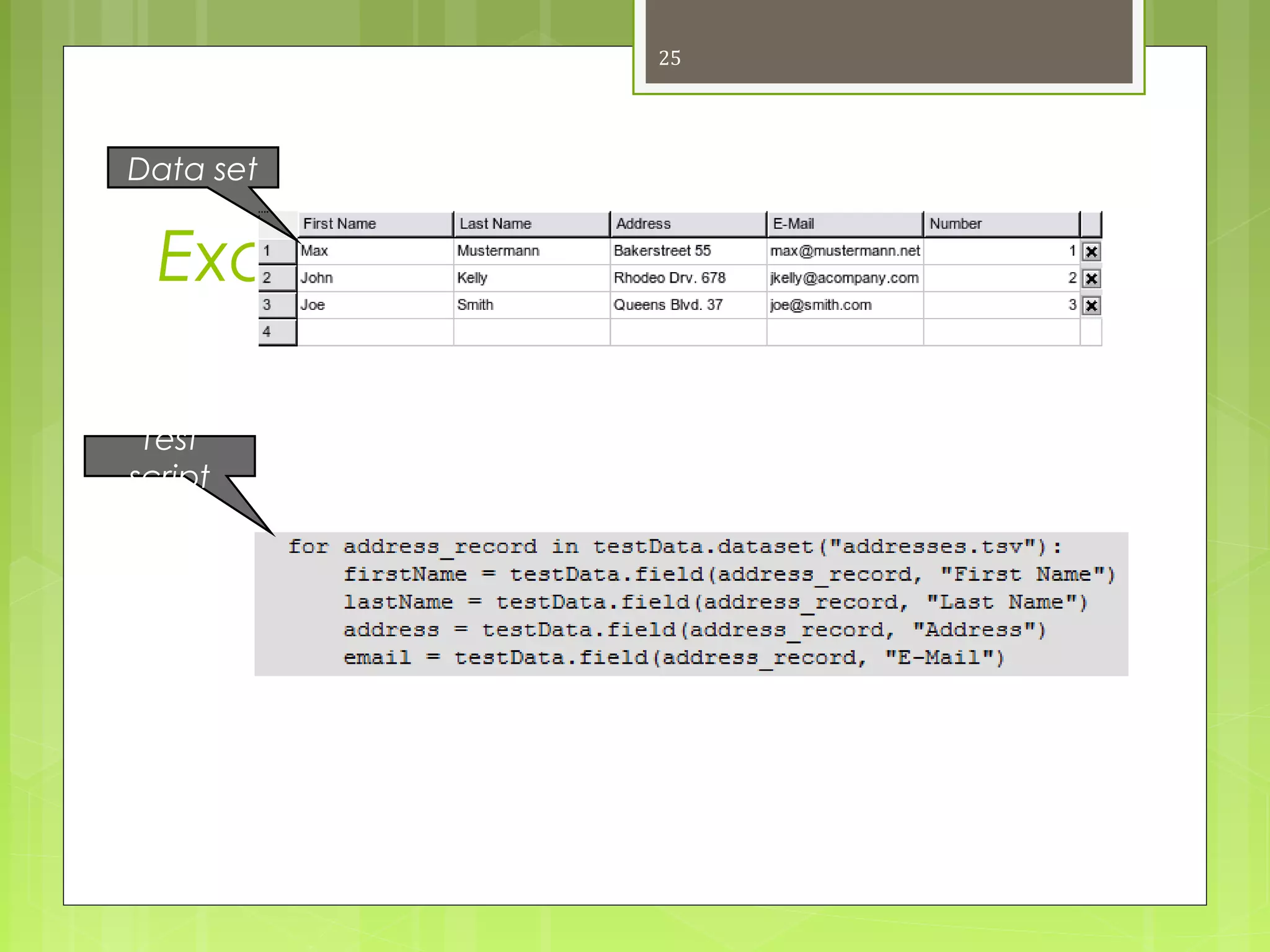1270x952 pixels.
Task: Click the Bakerstreet 55 address cell
Action: (x=688, y=251)
